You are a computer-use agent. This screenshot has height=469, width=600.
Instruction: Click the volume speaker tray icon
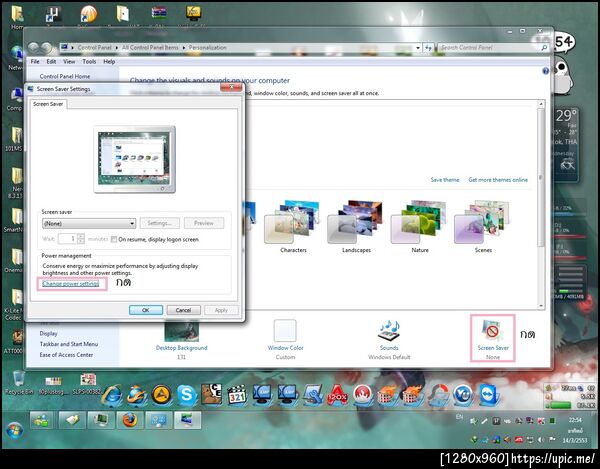(541, 440)
